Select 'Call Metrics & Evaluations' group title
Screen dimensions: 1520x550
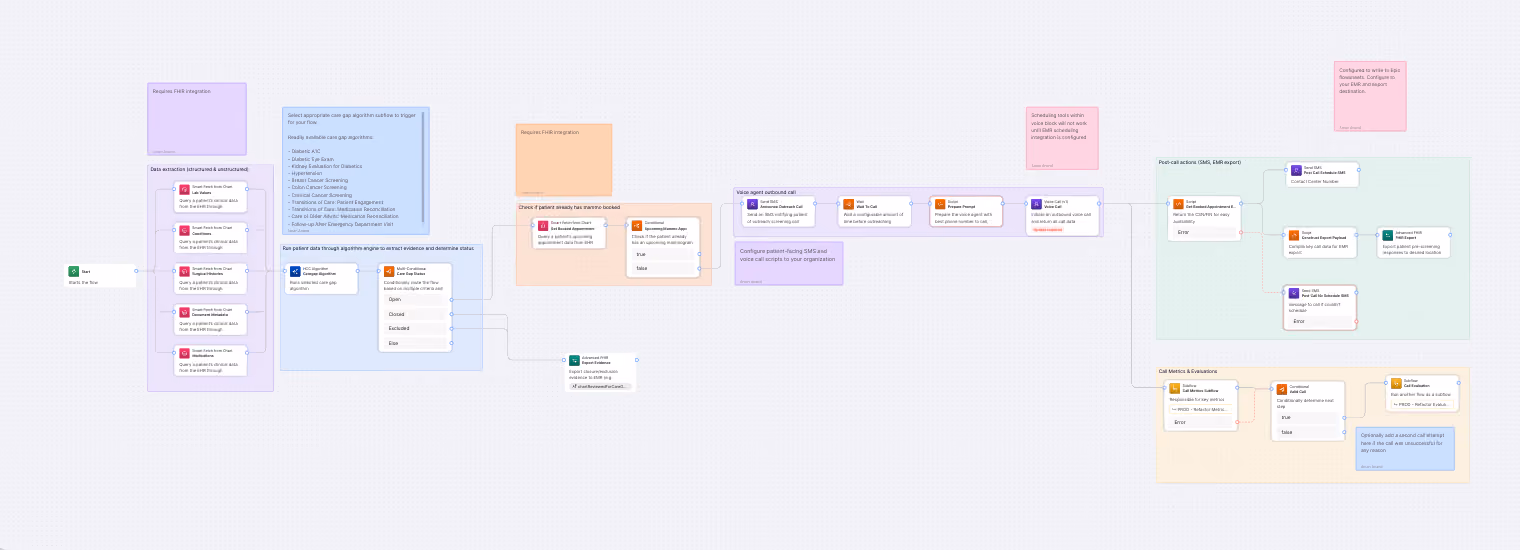click(1188, 371)
